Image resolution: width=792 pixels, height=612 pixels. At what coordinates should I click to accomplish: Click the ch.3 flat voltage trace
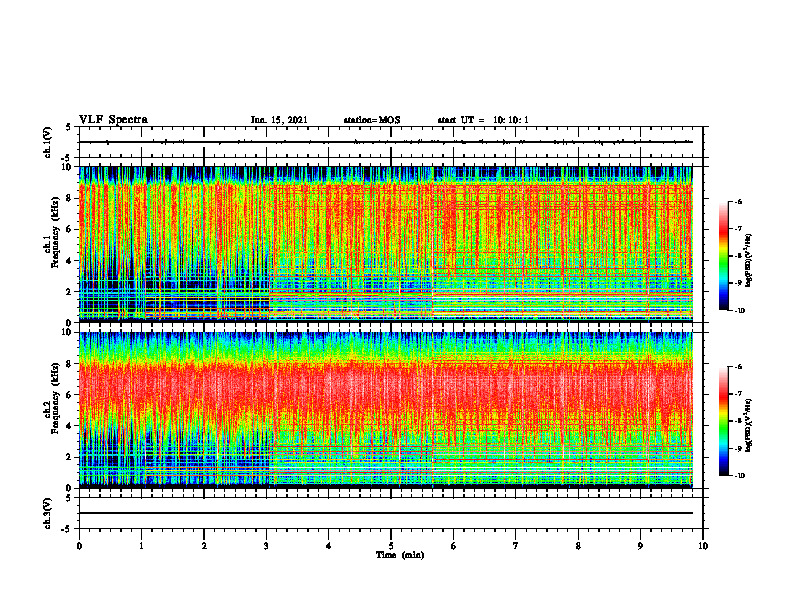pos(386,513)
